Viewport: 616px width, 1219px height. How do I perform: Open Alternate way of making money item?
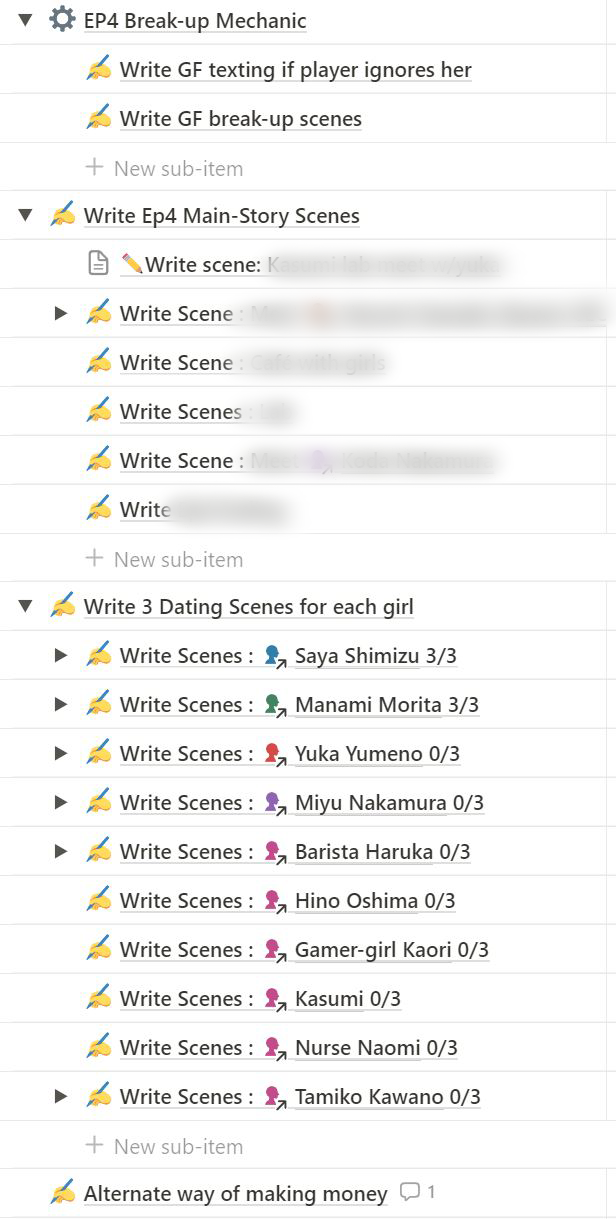click(x=235, y=1193)
